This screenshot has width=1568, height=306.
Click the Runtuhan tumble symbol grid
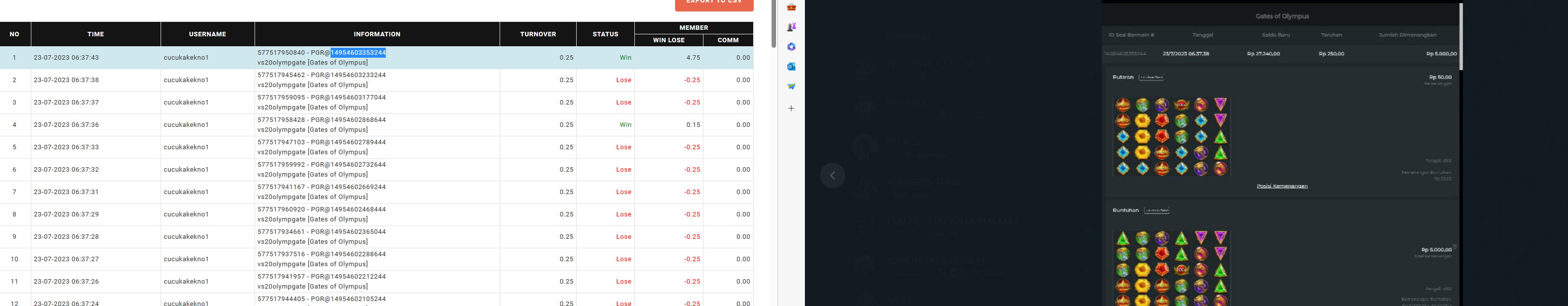[1172, 268]
